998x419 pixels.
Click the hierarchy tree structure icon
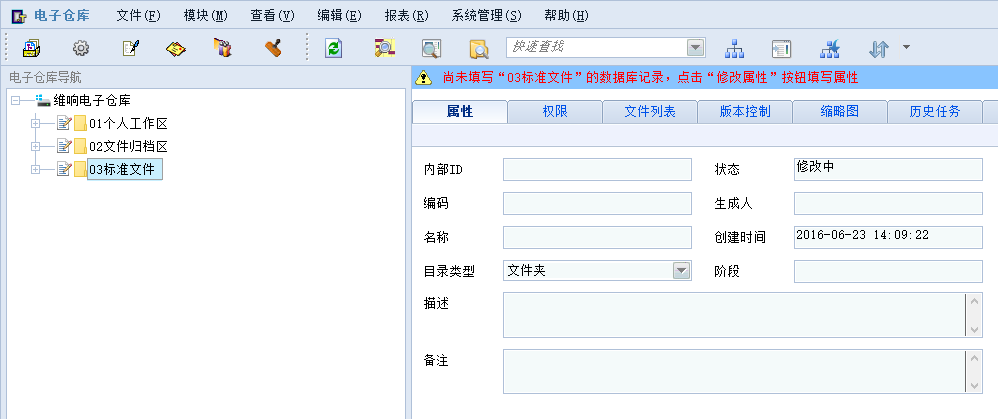[x=735, y=48]
